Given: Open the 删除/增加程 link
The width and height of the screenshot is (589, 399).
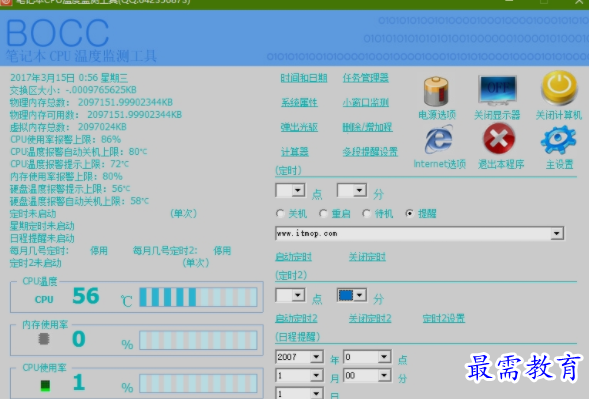Looking at the screenshot, I should click(x=367, y=127).
